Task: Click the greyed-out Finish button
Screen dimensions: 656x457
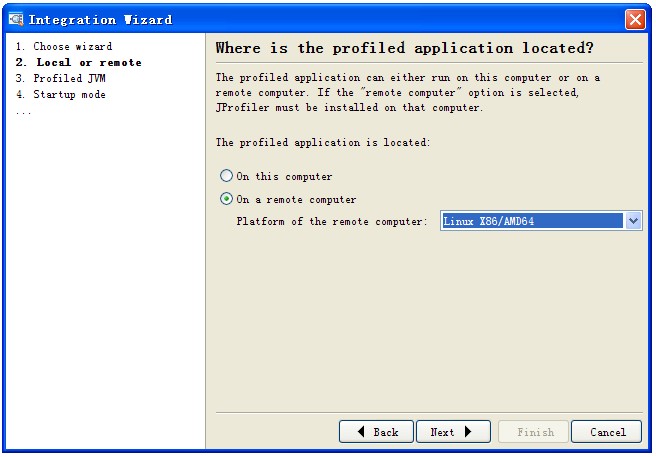Action: [535, 432]
